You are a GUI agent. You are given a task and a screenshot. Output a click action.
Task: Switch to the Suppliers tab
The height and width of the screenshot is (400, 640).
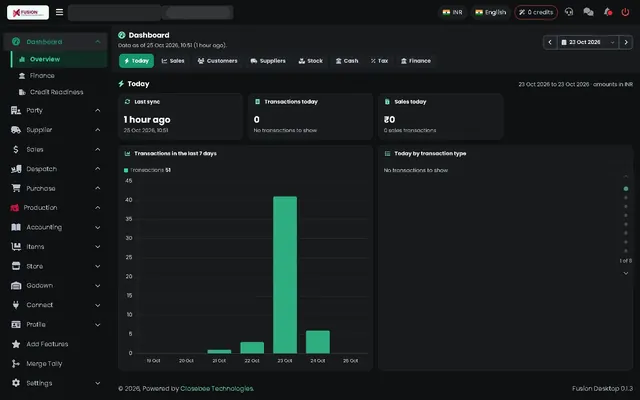[x=268, y=61]
